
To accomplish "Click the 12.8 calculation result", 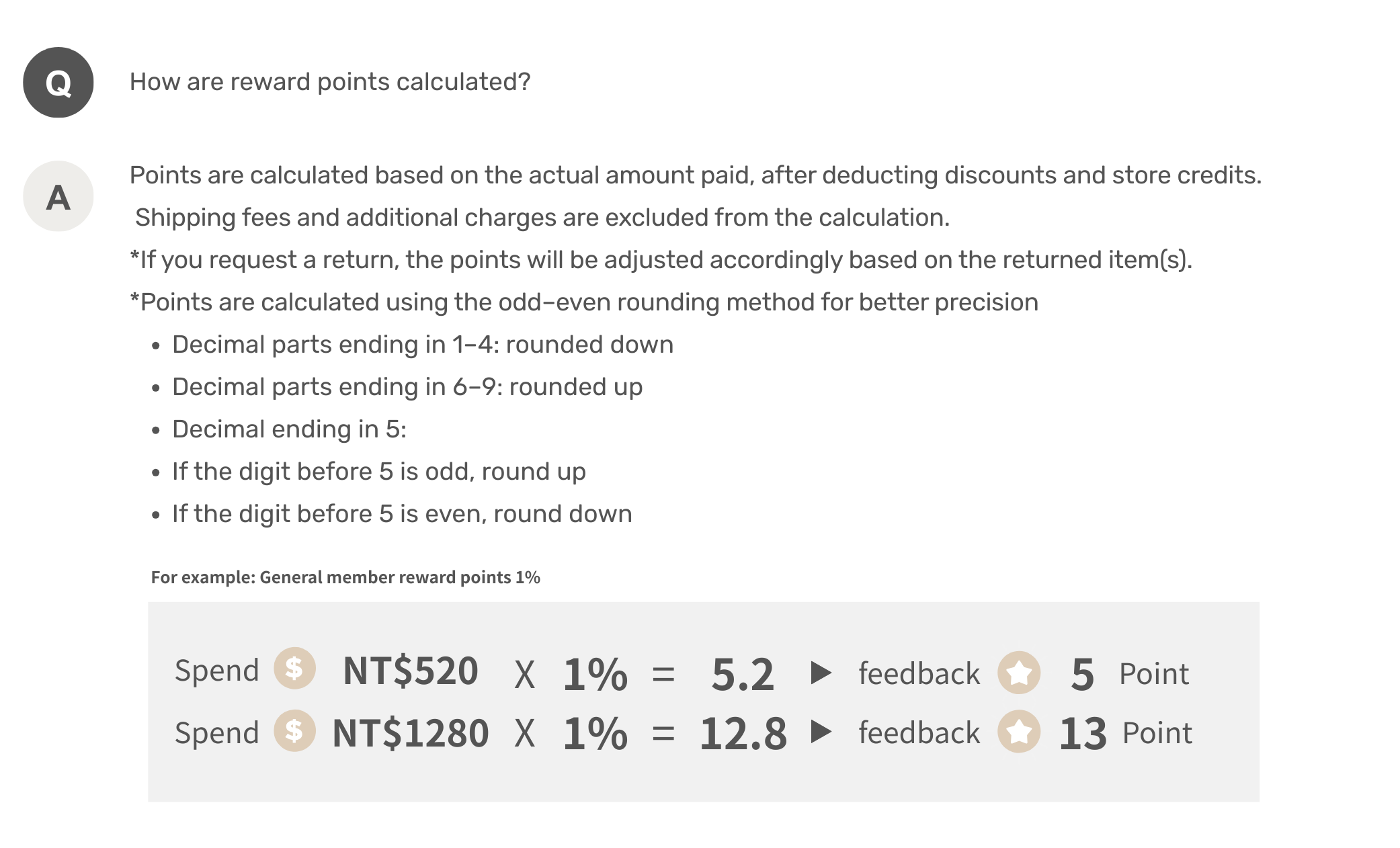I will coord(742,733).
